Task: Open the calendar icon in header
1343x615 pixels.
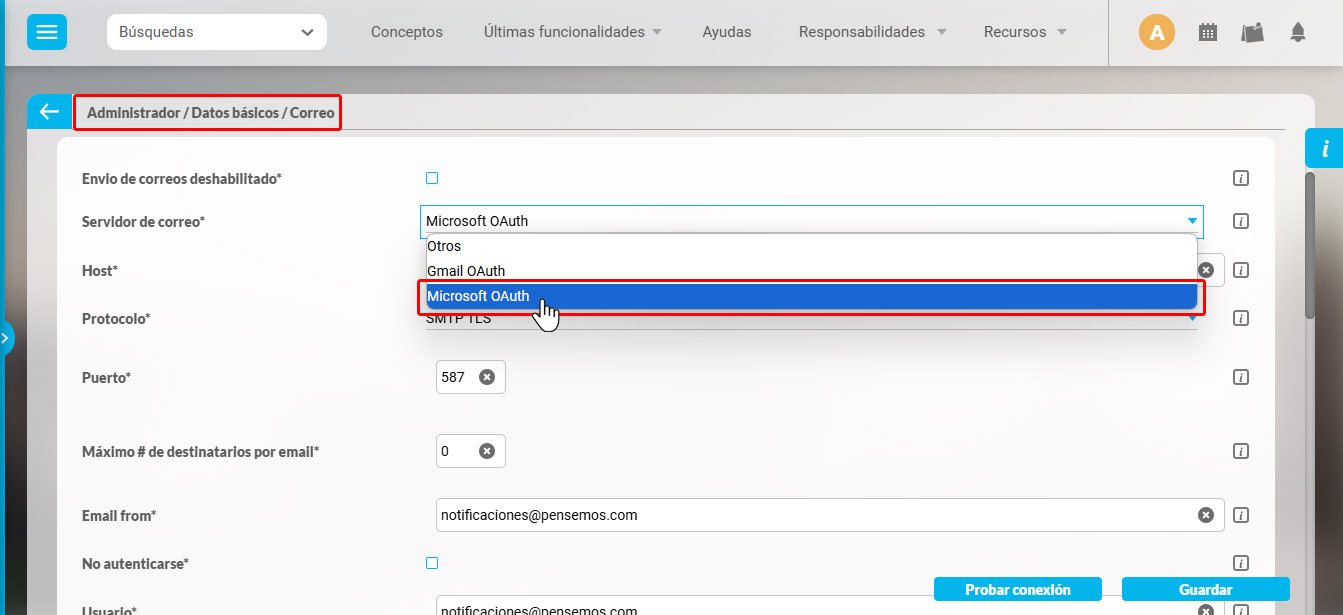Action: [1208, 32]
